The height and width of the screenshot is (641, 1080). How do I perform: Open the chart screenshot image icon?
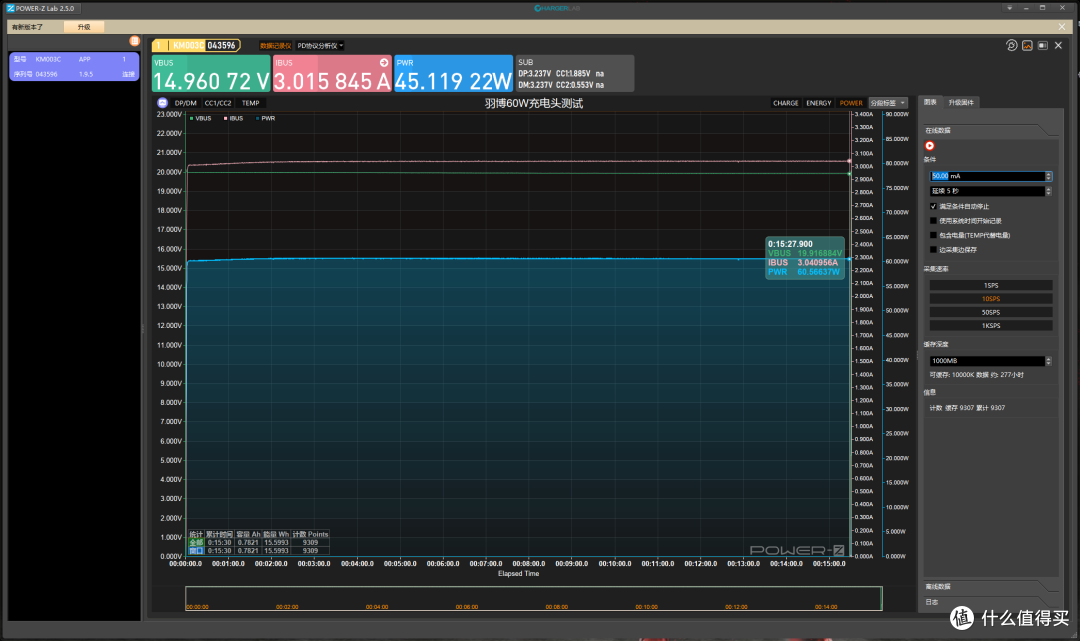click(x=1027, y=45)
